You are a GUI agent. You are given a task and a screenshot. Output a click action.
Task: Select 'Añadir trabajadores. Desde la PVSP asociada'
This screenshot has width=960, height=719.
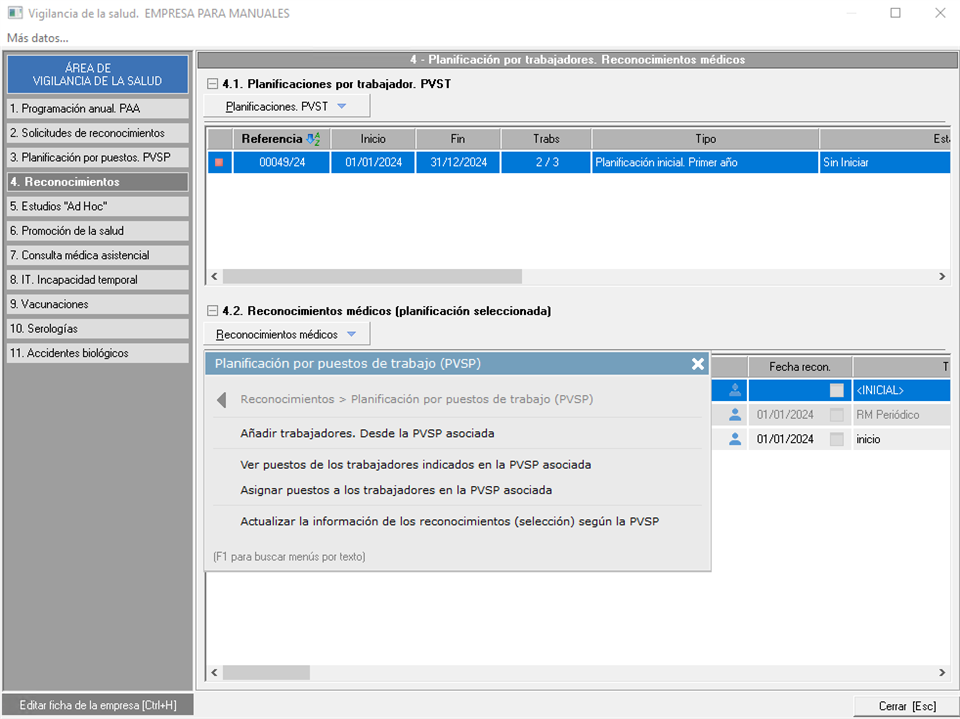point(367,434)
